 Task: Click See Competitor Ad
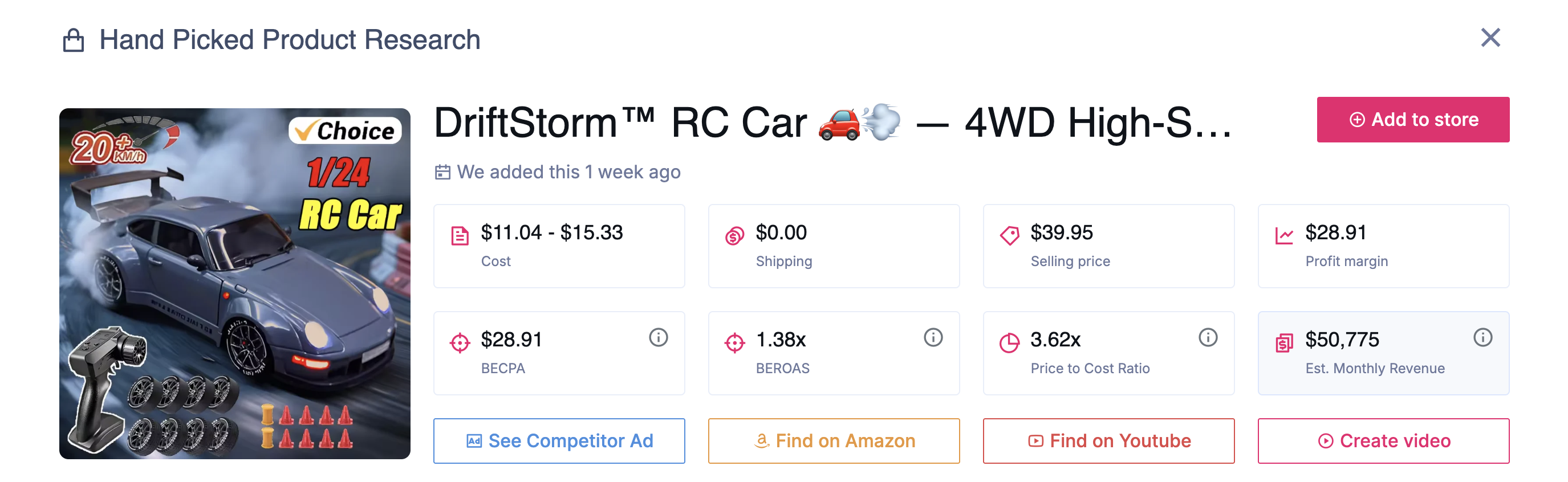click(559, 440)
